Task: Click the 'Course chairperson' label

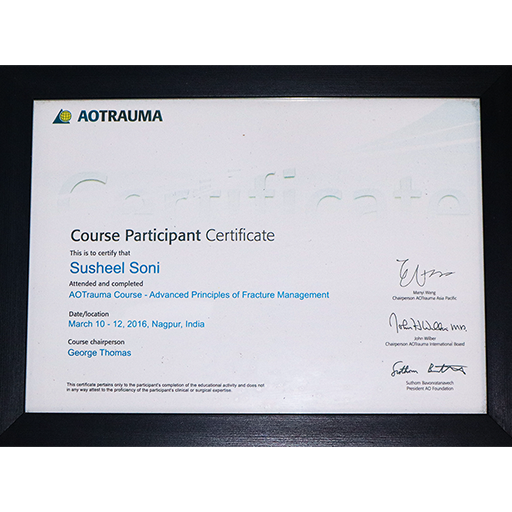Action: [x=96, y=342]
